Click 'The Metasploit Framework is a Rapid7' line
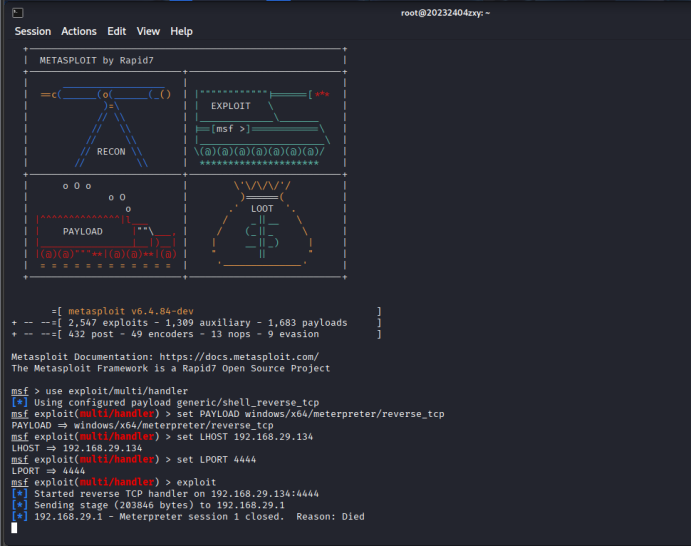692x546 pixels. click(170, 368)
